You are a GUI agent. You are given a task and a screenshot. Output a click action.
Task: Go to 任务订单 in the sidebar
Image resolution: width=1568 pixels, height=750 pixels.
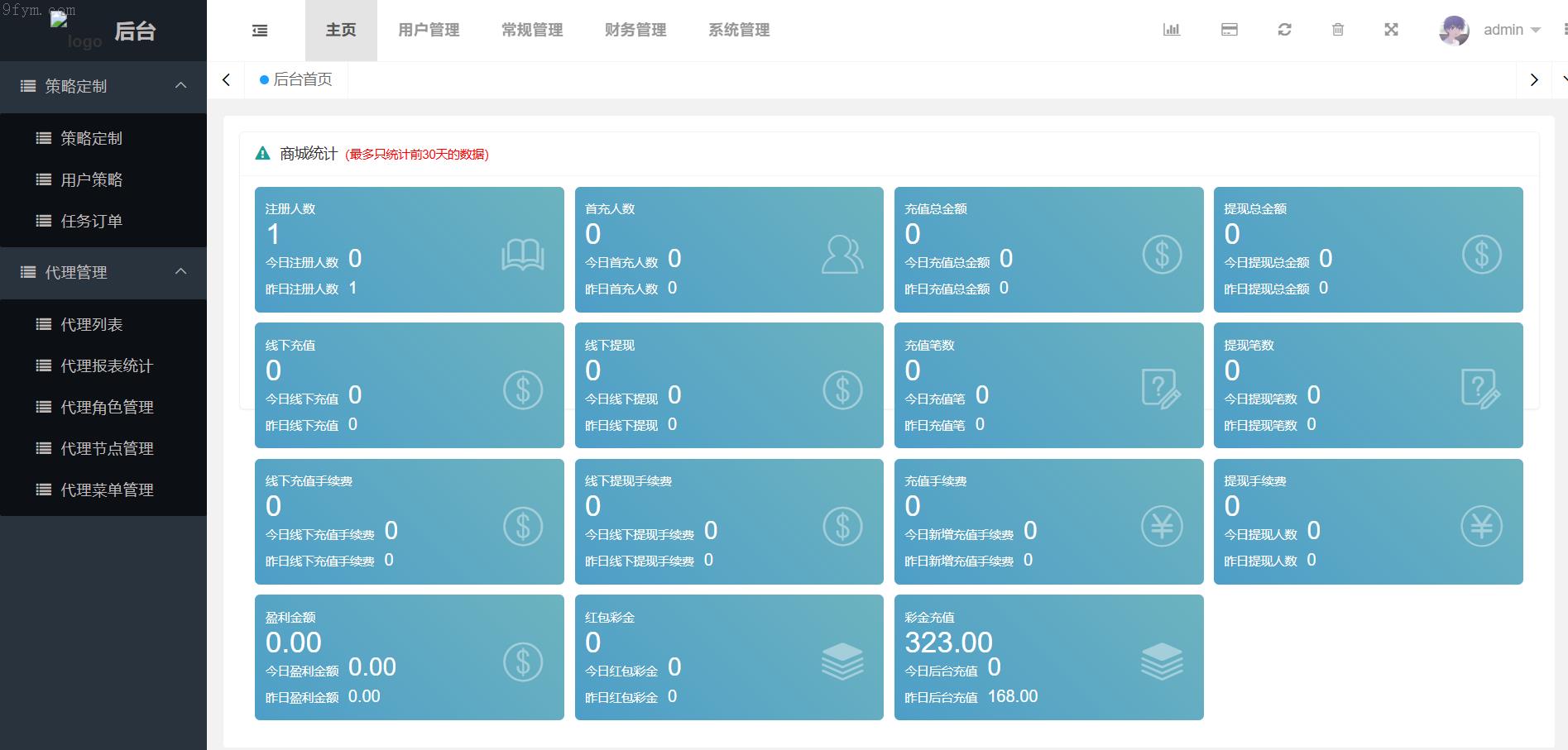point(91,221)
